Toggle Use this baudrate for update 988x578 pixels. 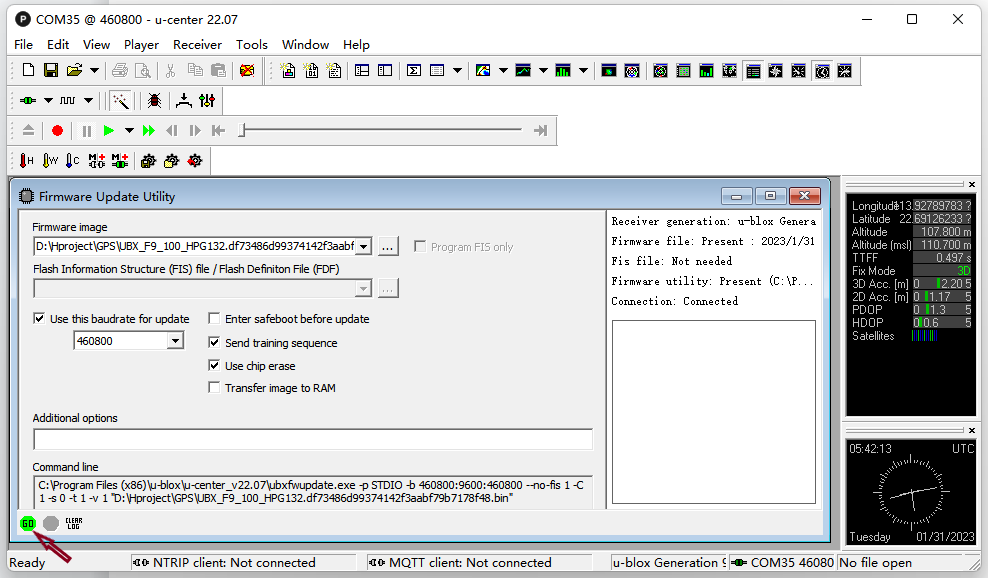(39, 318)
